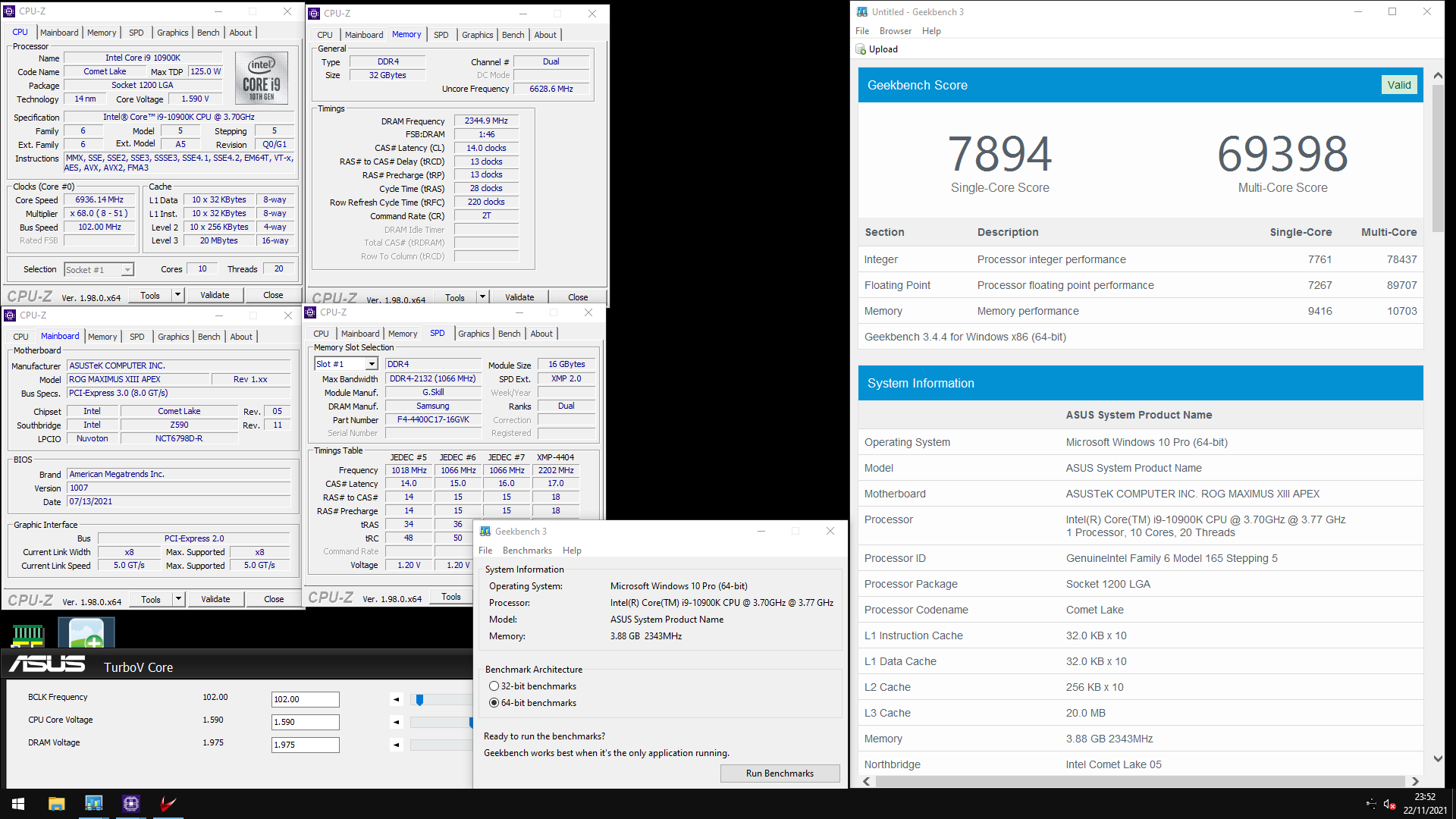Screen dimensions: 1456x819
Task: Open File menu in Geekbench results window
Action: coord(862,31)
